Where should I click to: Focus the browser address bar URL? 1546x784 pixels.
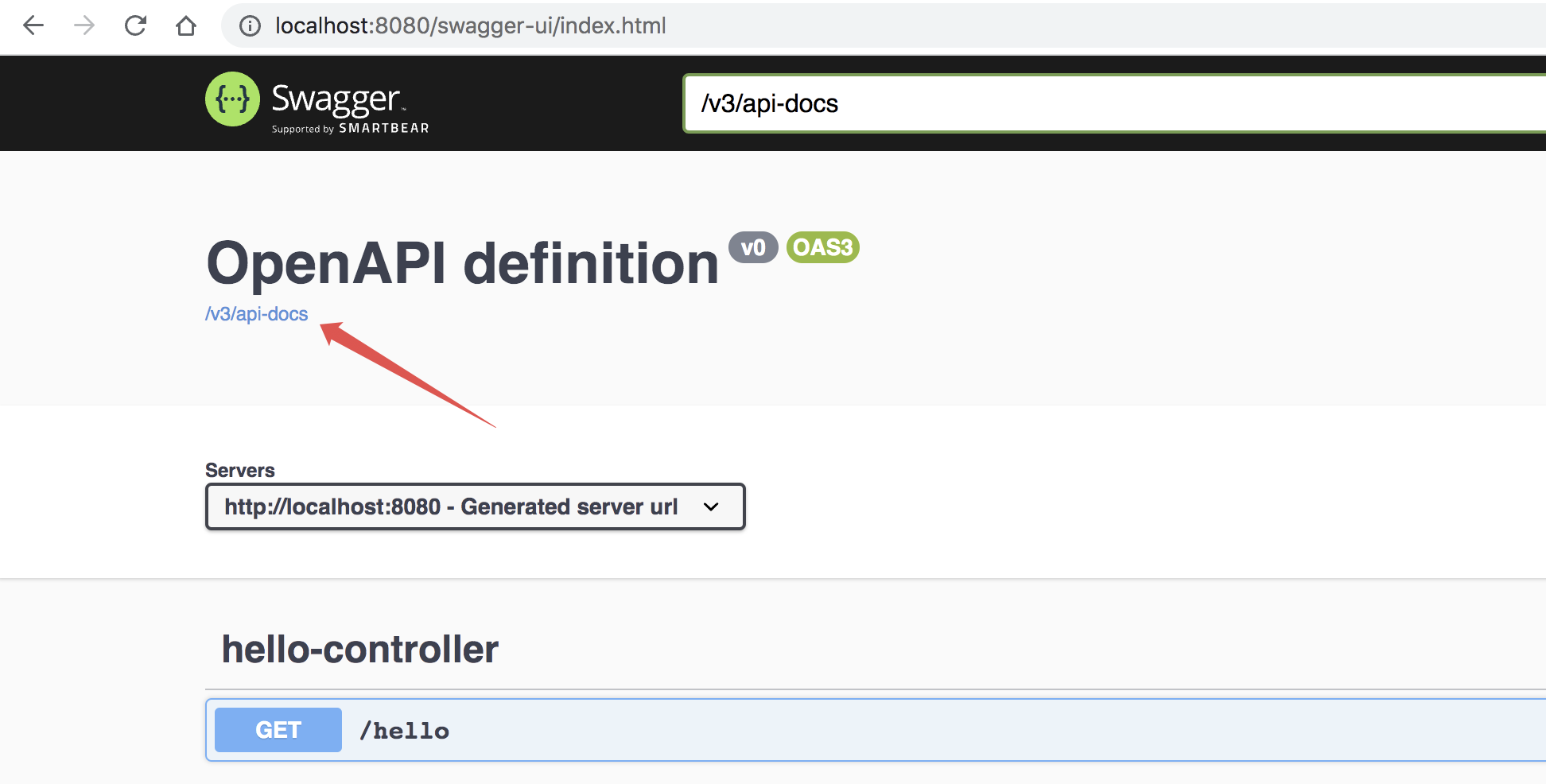(471, 26)
